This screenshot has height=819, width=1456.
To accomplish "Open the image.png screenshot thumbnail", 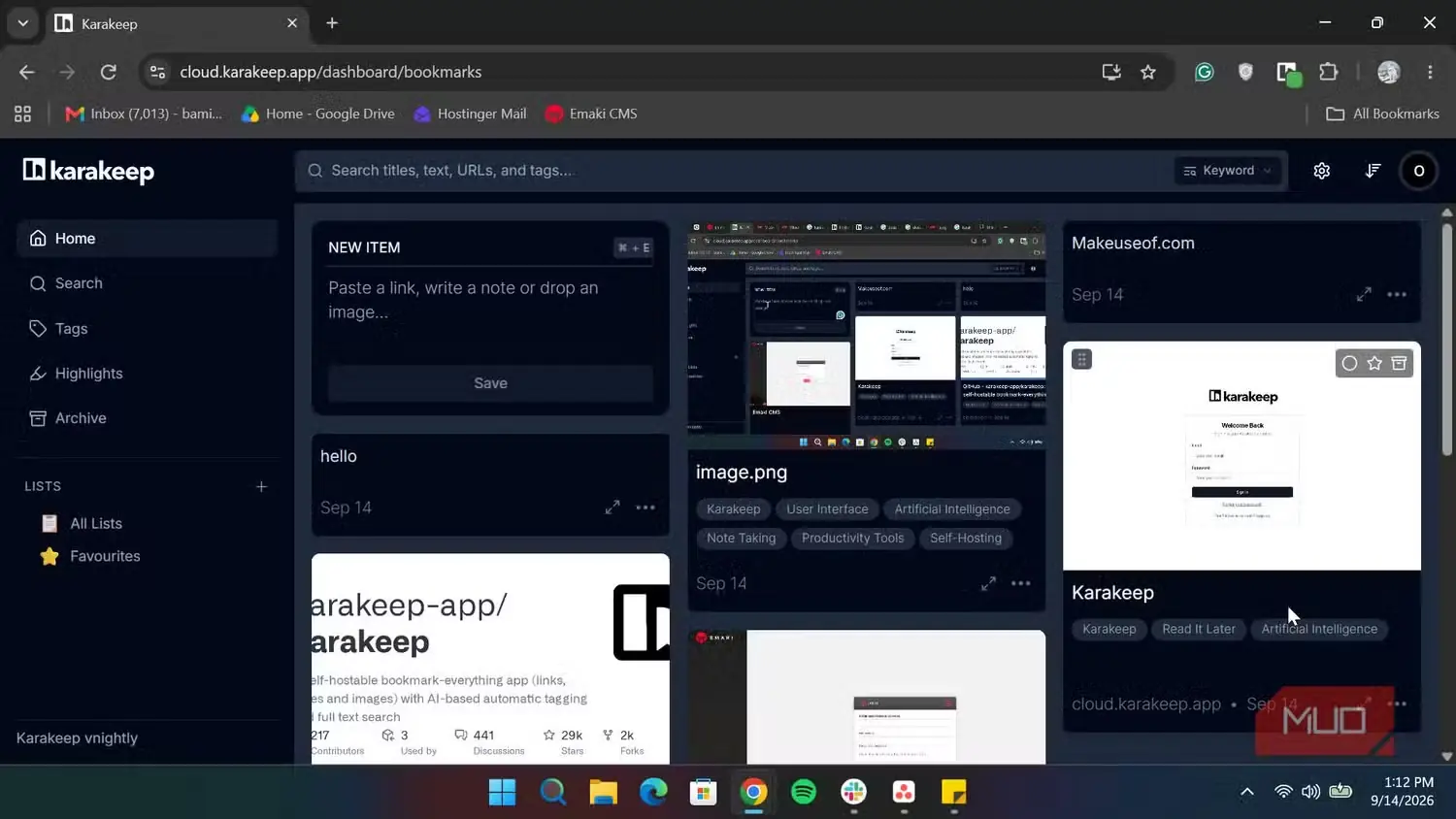I will pos(867,335).
